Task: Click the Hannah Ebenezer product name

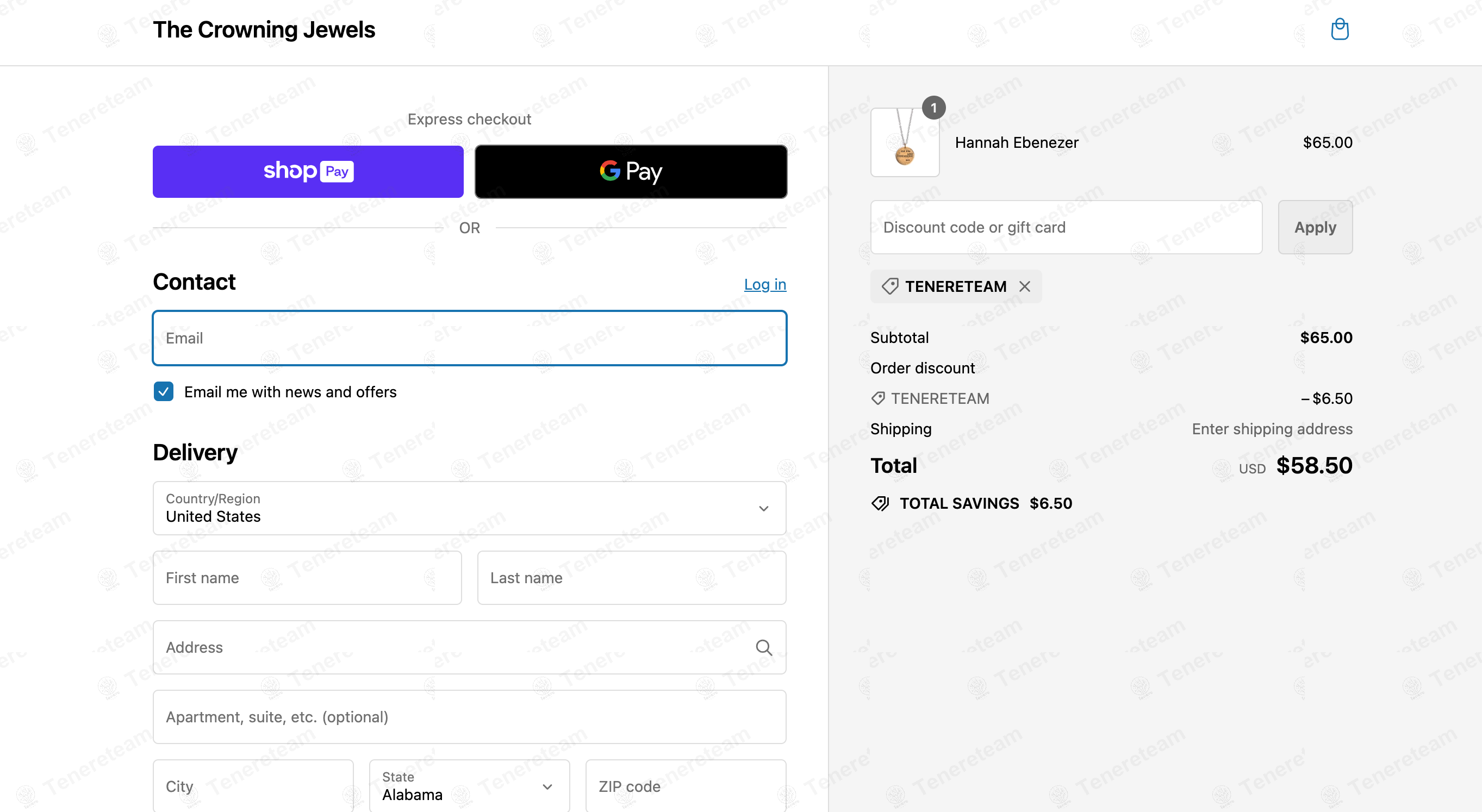Action: (x=1017, y=142)
